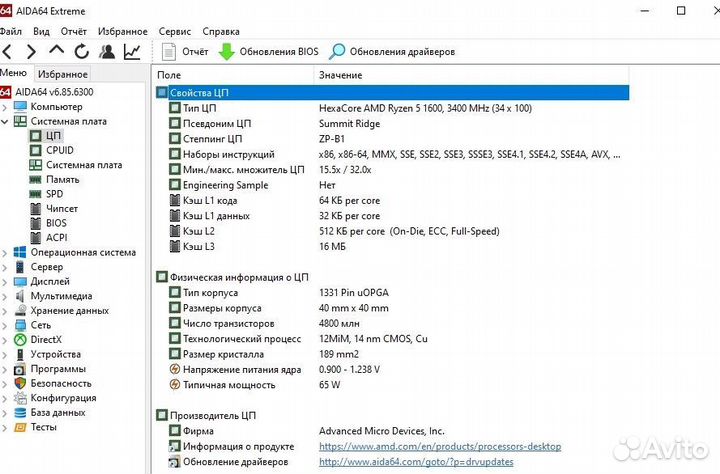
Task: Expand the Программы tree branch
Action: pos(5,369)
